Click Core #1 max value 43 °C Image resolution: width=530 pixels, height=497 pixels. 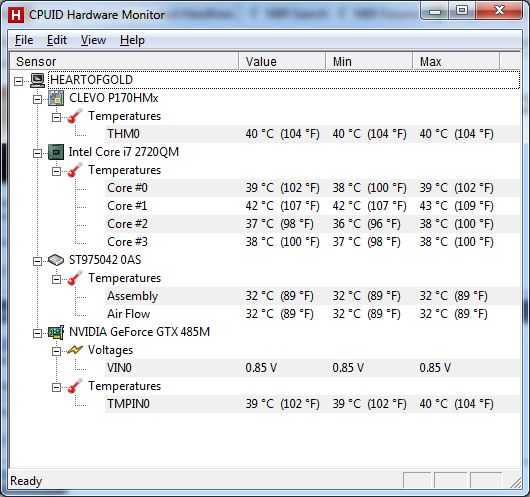coord(456,206)
